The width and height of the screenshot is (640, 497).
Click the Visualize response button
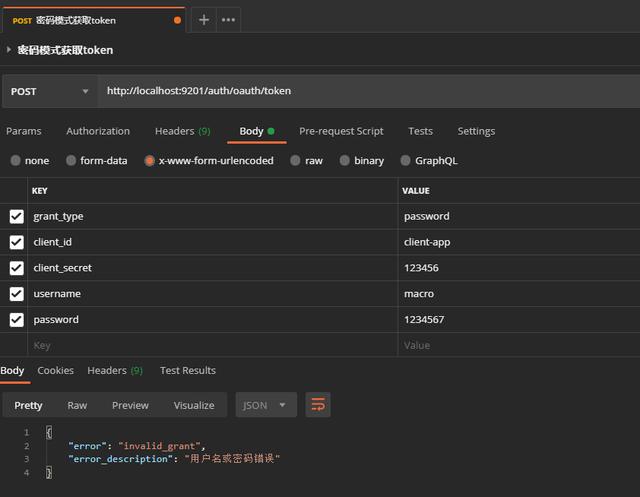click(194, 405)
